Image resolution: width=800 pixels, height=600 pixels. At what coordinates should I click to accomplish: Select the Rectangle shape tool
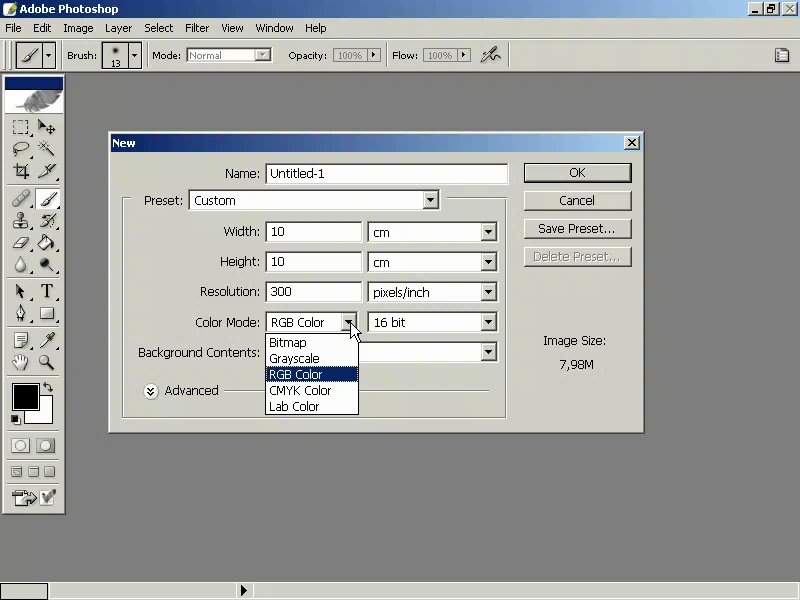[46, 313]
